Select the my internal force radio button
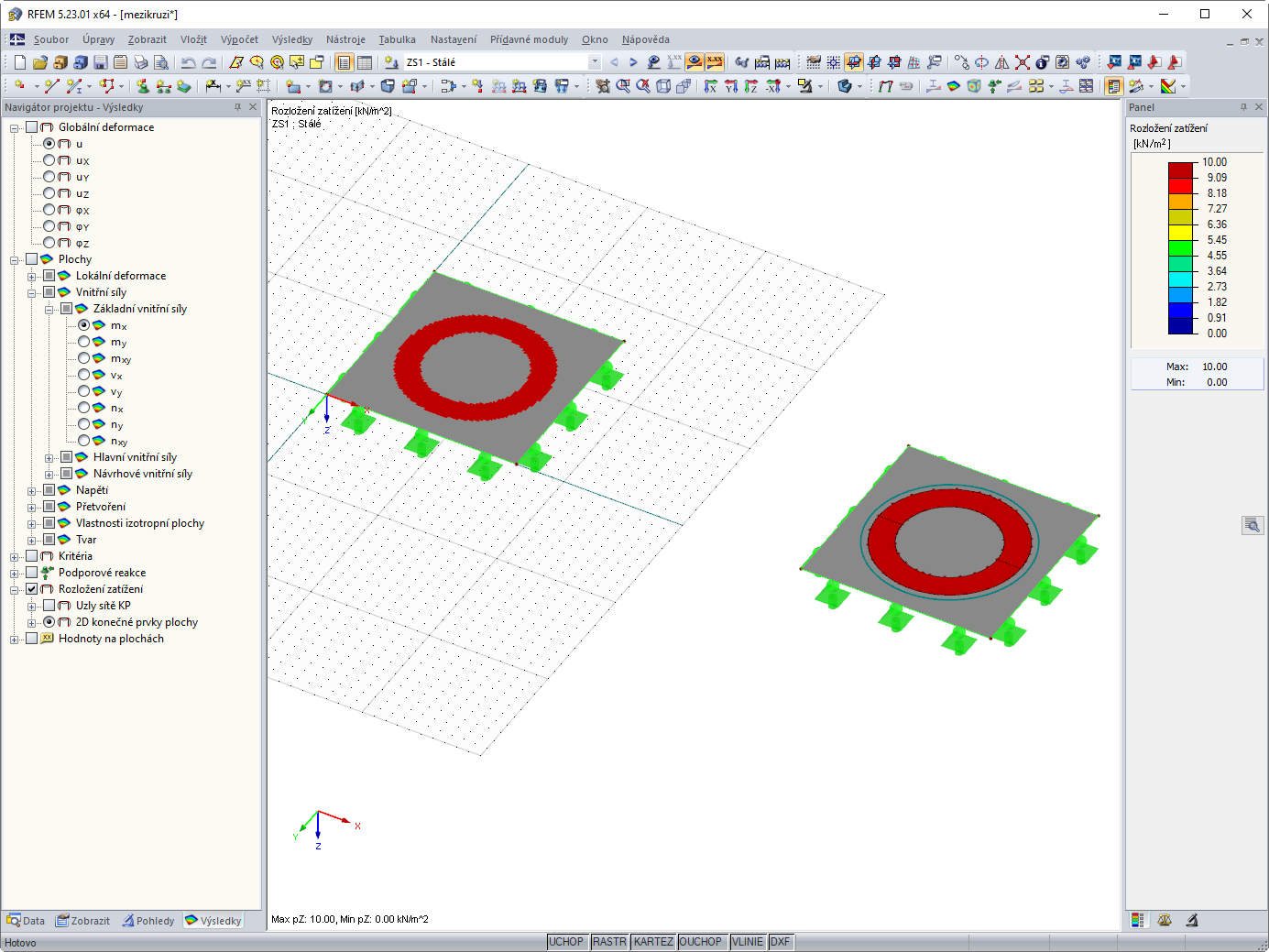 (84, 342)
